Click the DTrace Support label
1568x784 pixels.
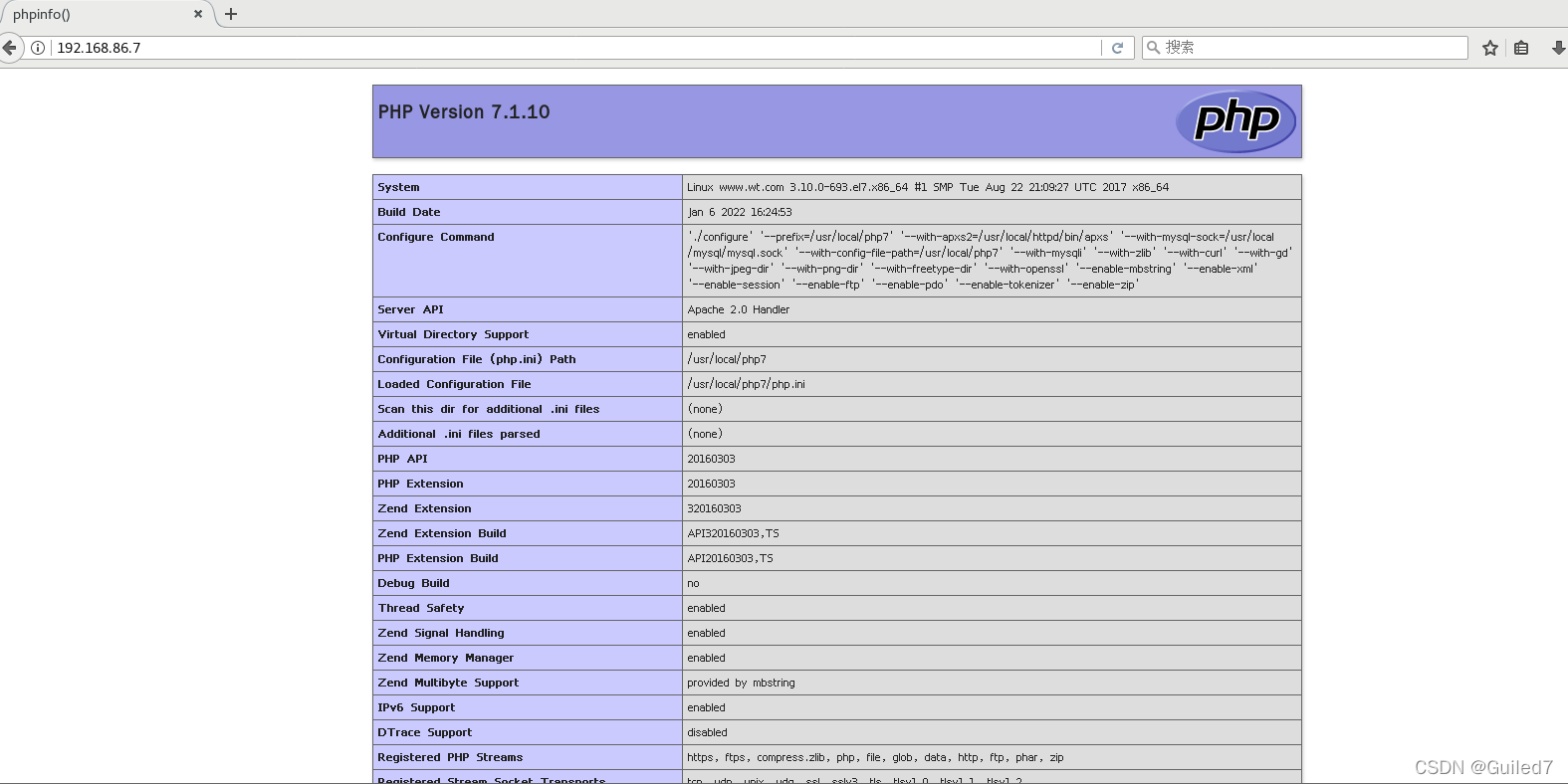pyautogui.click(x=425, y=732)
